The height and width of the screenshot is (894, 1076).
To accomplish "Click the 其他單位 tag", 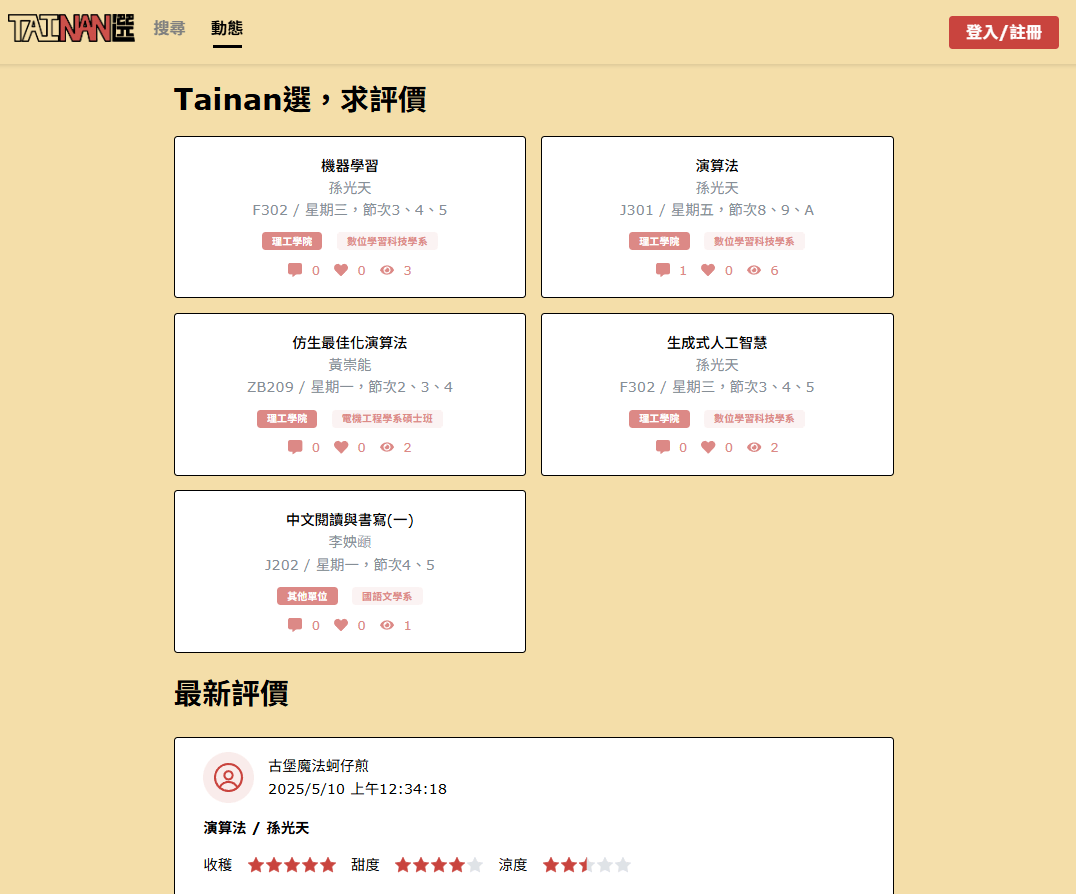I will coord(307,596).
